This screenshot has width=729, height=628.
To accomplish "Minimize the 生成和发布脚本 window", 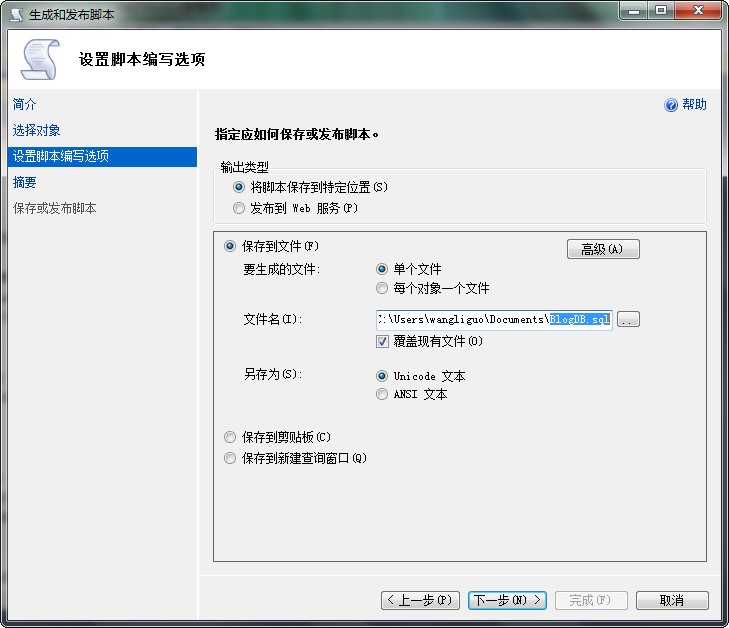I will pos(634,11).
